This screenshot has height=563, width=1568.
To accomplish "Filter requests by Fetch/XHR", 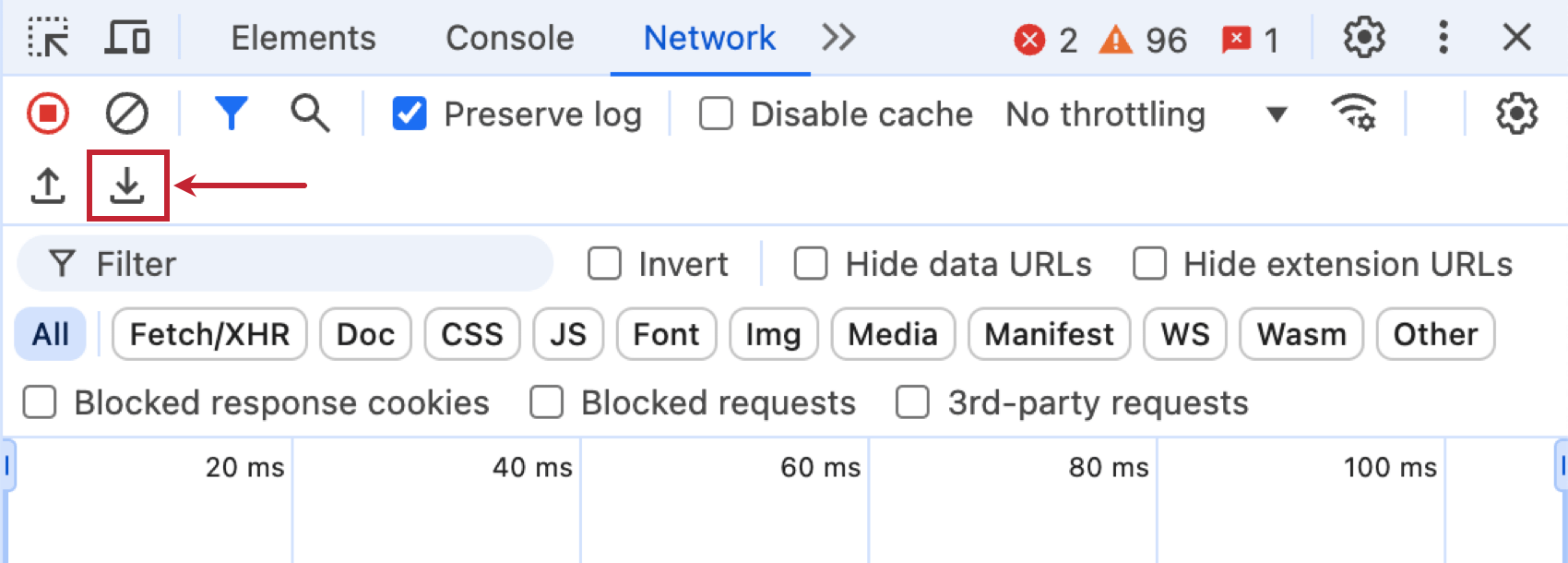I will (x=208, y=334).
